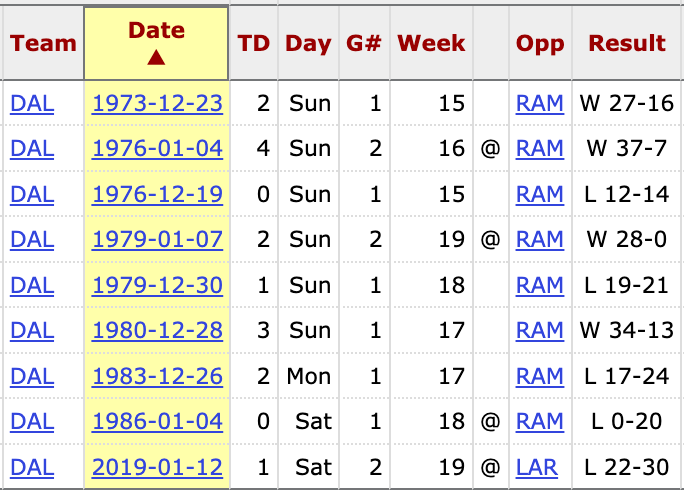
Task: Click 'Mon' day cell in 1983-12-26 row
Action: click(x=309, y=376)
